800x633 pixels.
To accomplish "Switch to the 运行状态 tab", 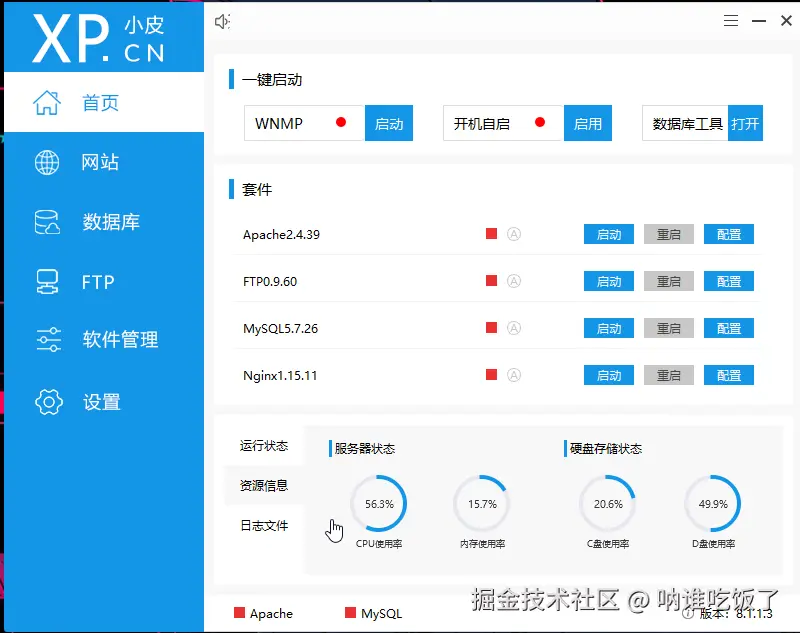I will pos(264,446).
